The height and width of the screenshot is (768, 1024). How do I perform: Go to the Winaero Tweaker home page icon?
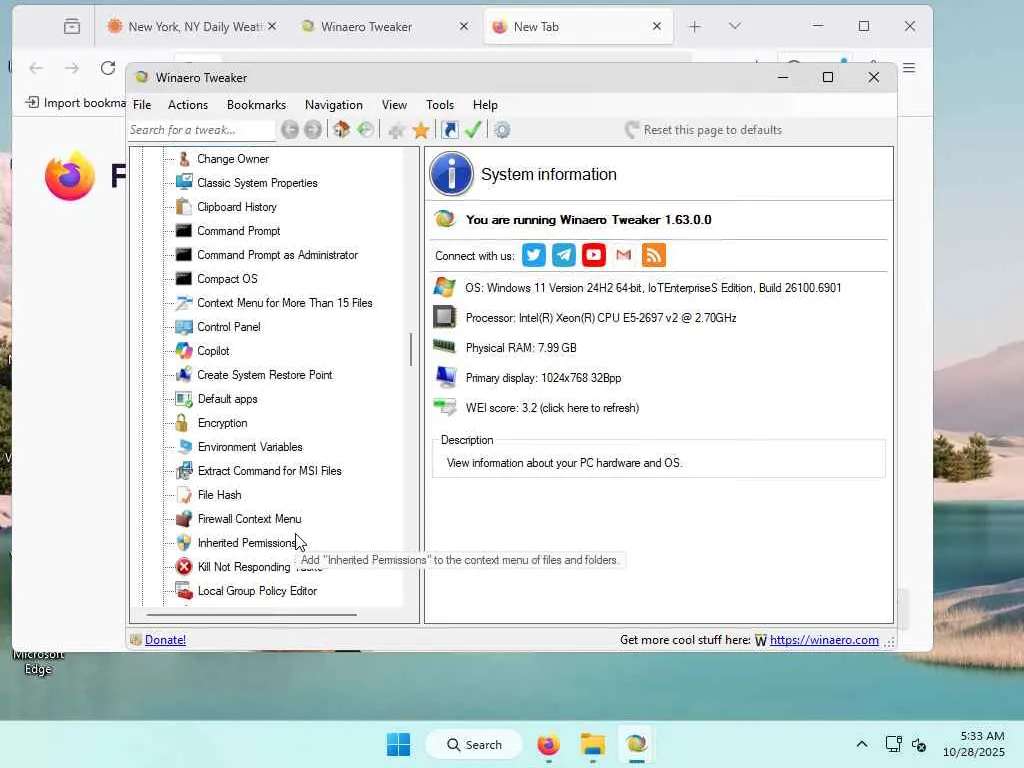[341, 129]
